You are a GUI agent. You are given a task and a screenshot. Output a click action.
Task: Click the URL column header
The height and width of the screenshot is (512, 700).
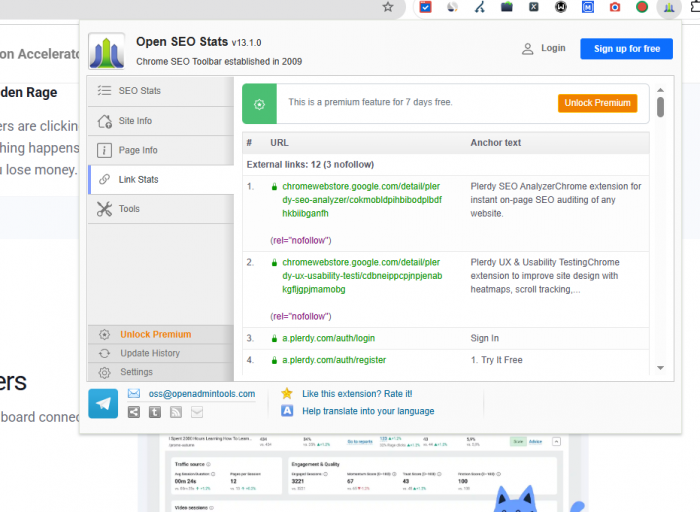coord(279,143)
